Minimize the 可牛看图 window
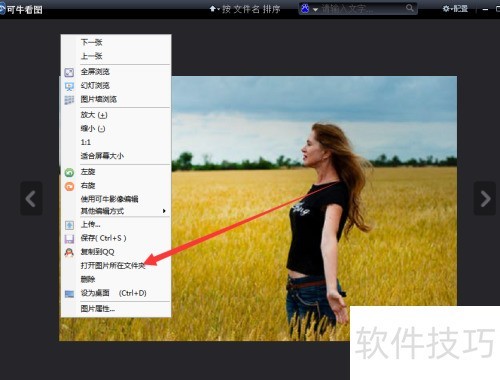The width and height of the screenshot is (500, 380). (485, 10)
